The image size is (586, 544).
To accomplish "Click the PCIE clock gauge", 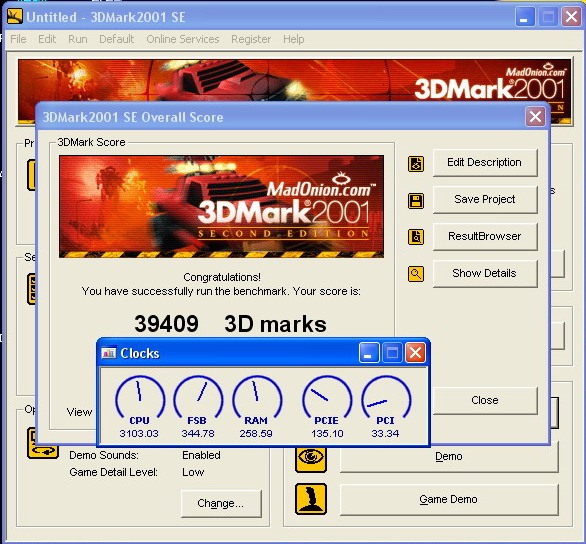I will point(327,397).
